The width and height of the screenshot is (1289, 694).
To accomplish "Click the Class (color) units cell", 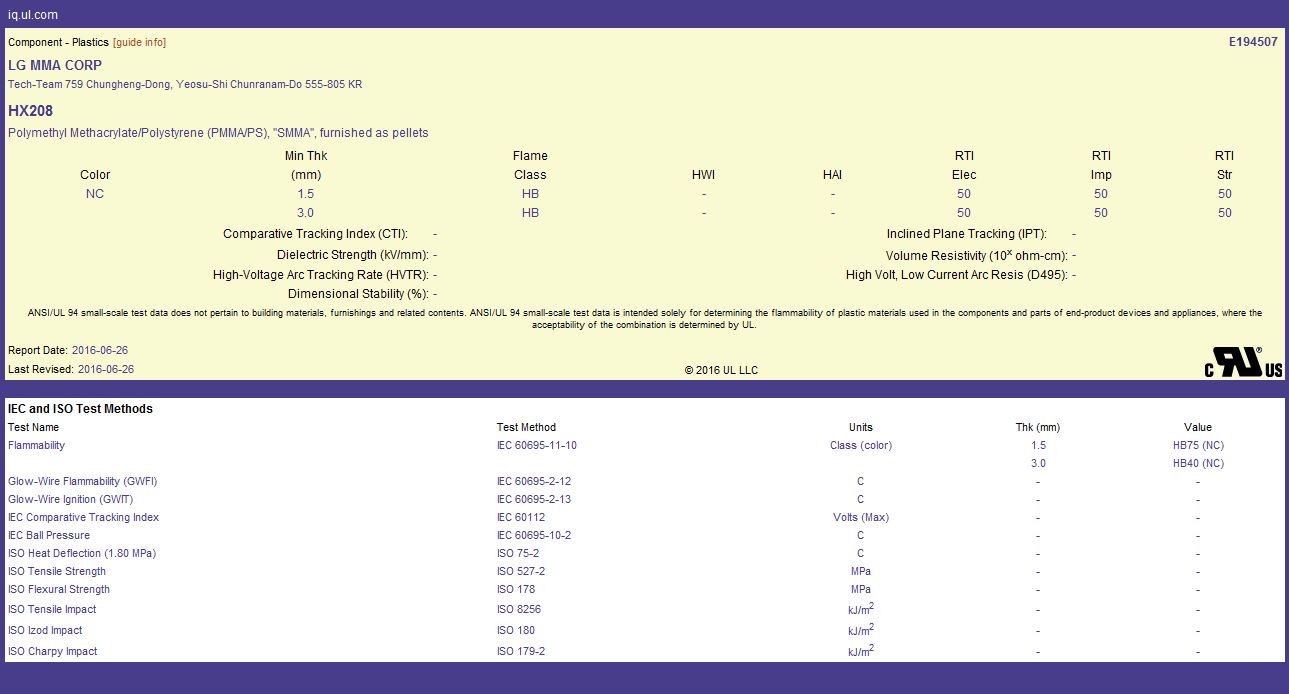I will 861,445.
